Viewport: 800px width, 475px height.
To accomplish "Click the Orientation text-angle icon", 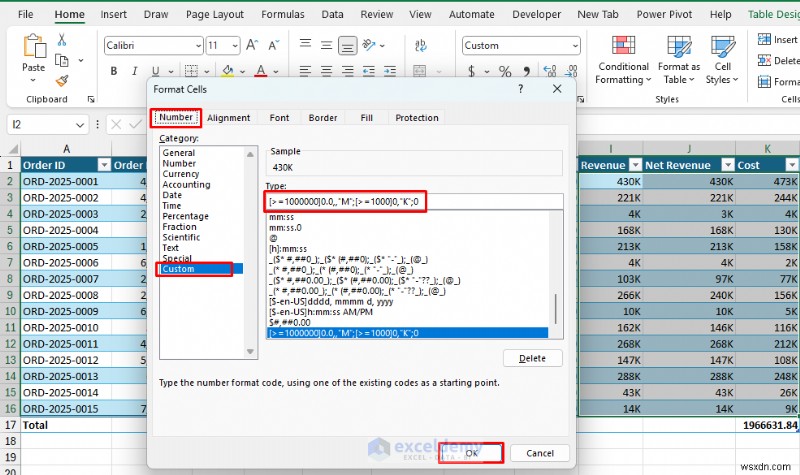I will pos(369,45).
